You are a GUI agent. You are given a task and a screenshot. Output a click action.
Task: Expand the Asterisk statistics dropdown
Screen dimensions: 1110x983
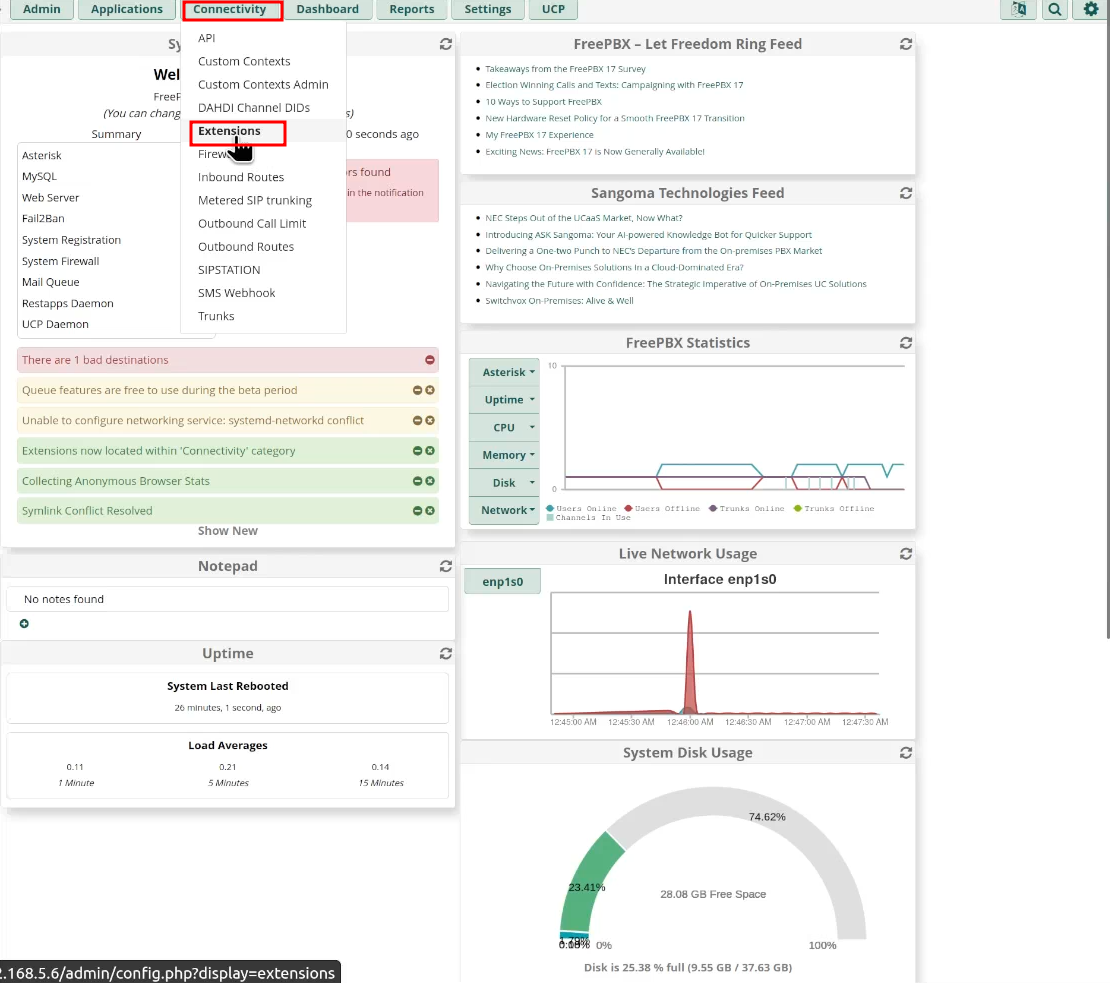(504, 372)
